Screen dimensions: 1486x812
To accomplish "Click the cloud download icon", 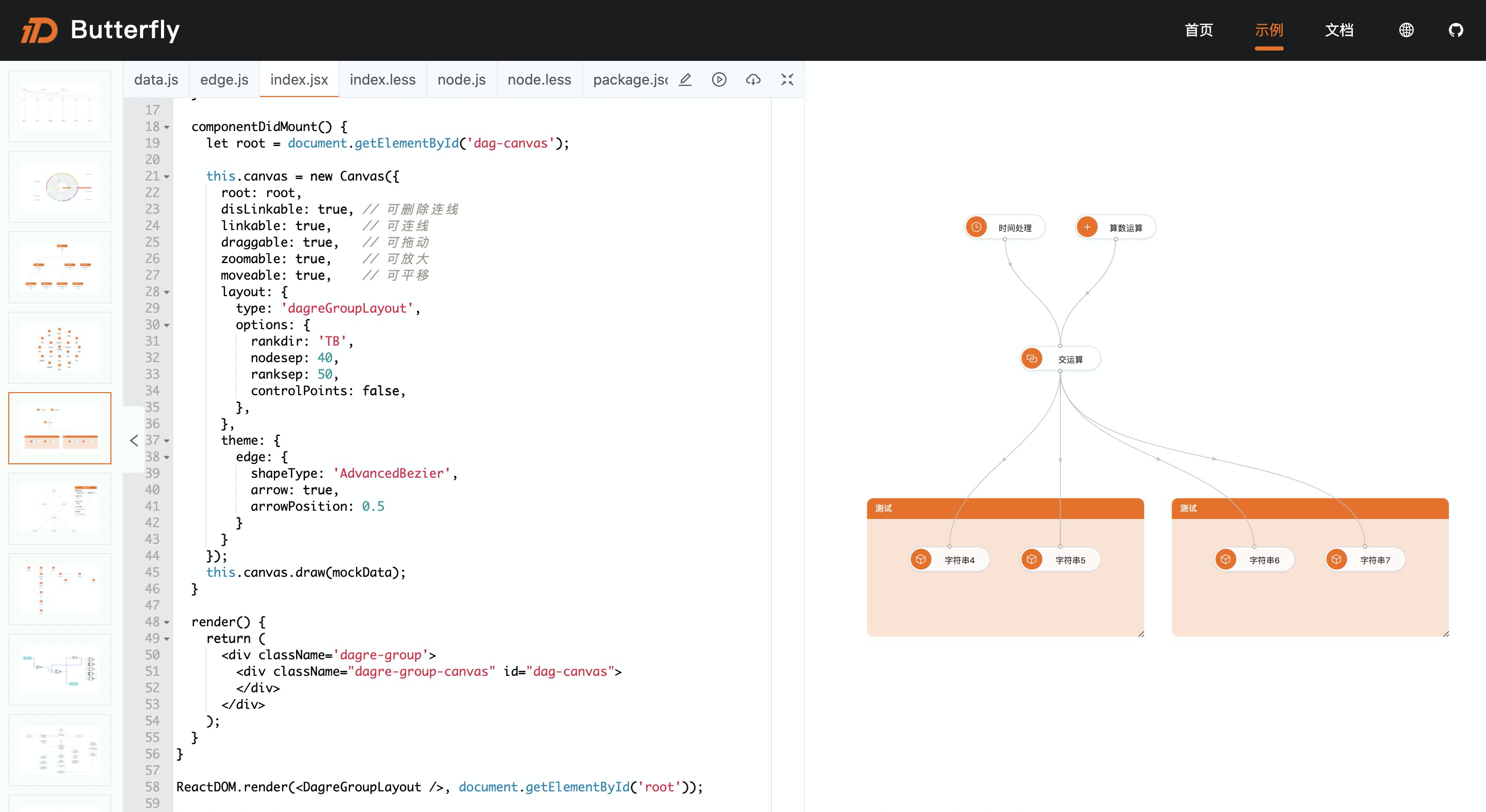I will [x=753, y=79].
